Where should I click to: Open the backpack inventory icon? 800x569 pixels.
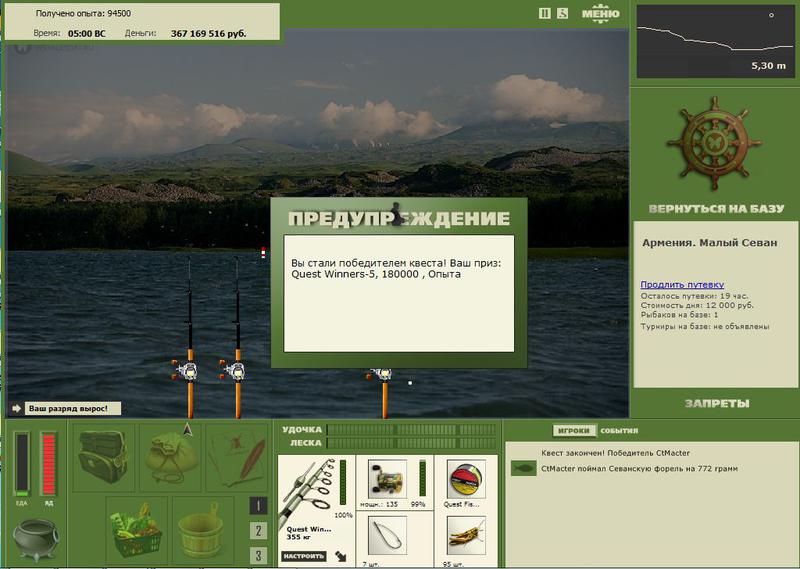pos(104,457)
